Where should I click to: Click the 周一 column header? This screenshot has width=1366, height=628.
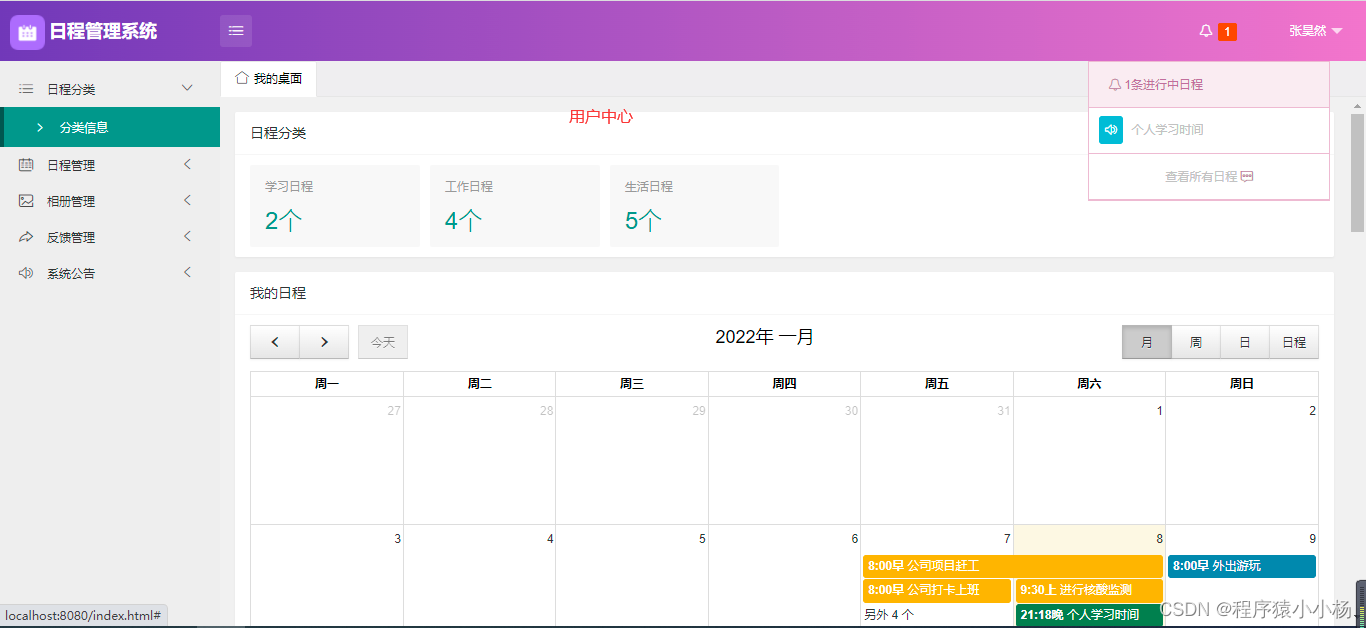(x=327, y=384)
